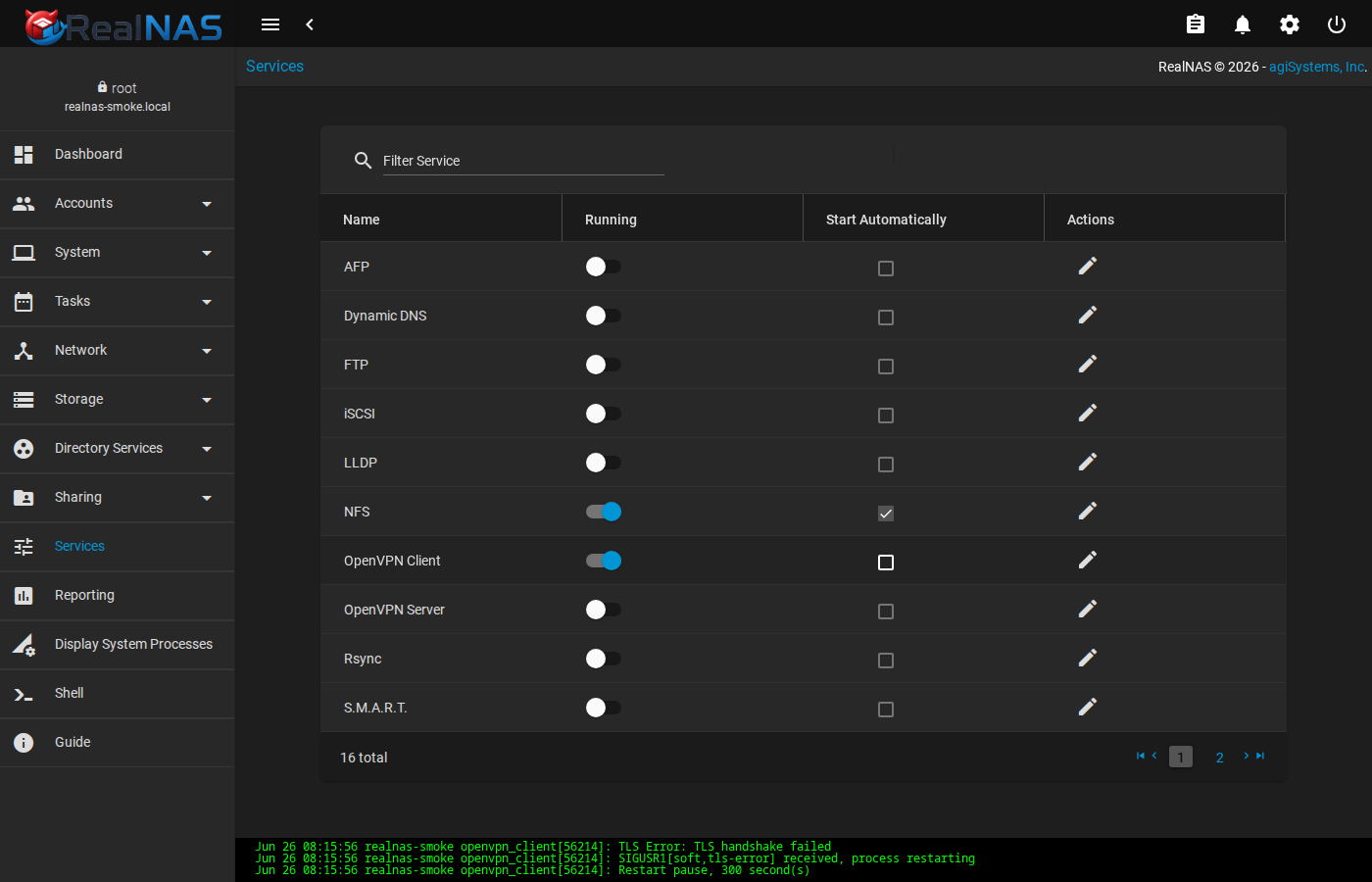Check Start Automatically for LLDP

click(886, 465)
